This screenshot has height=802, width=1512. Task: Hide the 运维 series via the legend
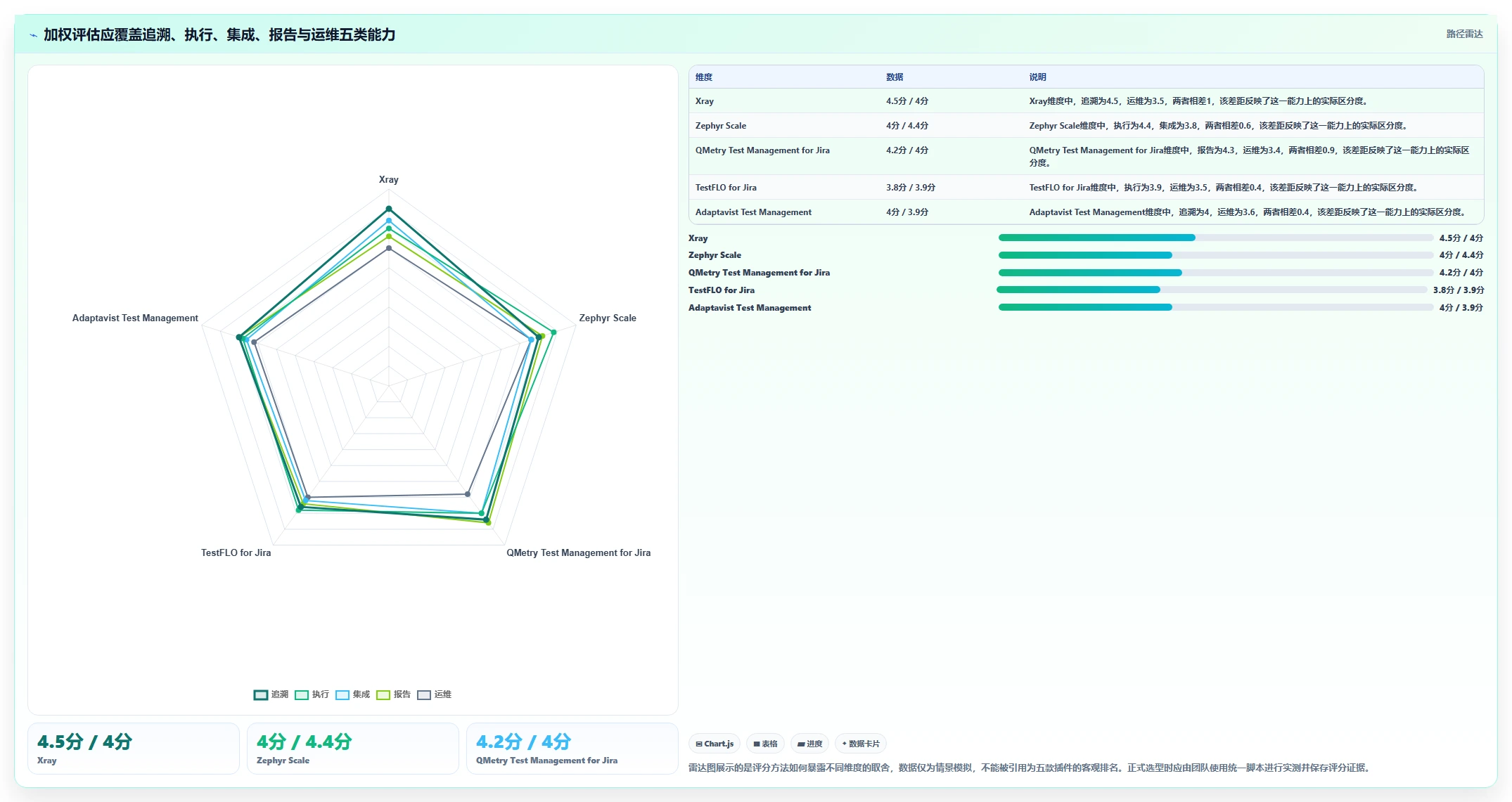(x=434, y=694)
